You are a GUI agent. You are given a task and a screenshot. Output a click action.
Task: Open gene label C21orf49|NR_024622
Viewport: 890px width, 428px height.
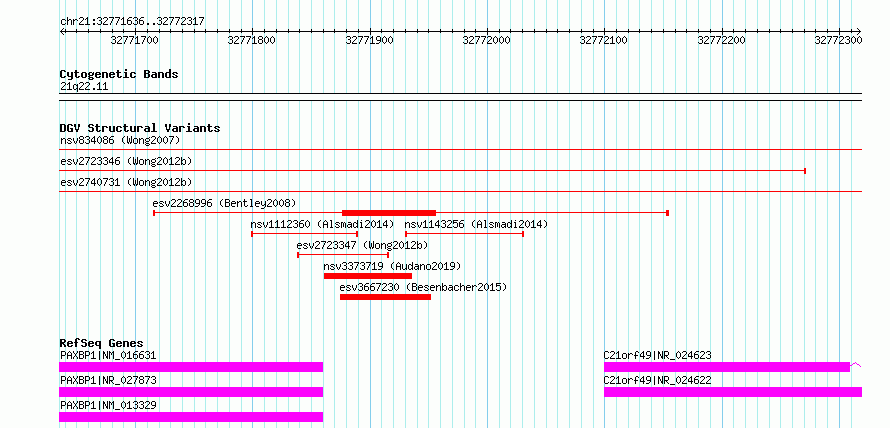[657, 380]
